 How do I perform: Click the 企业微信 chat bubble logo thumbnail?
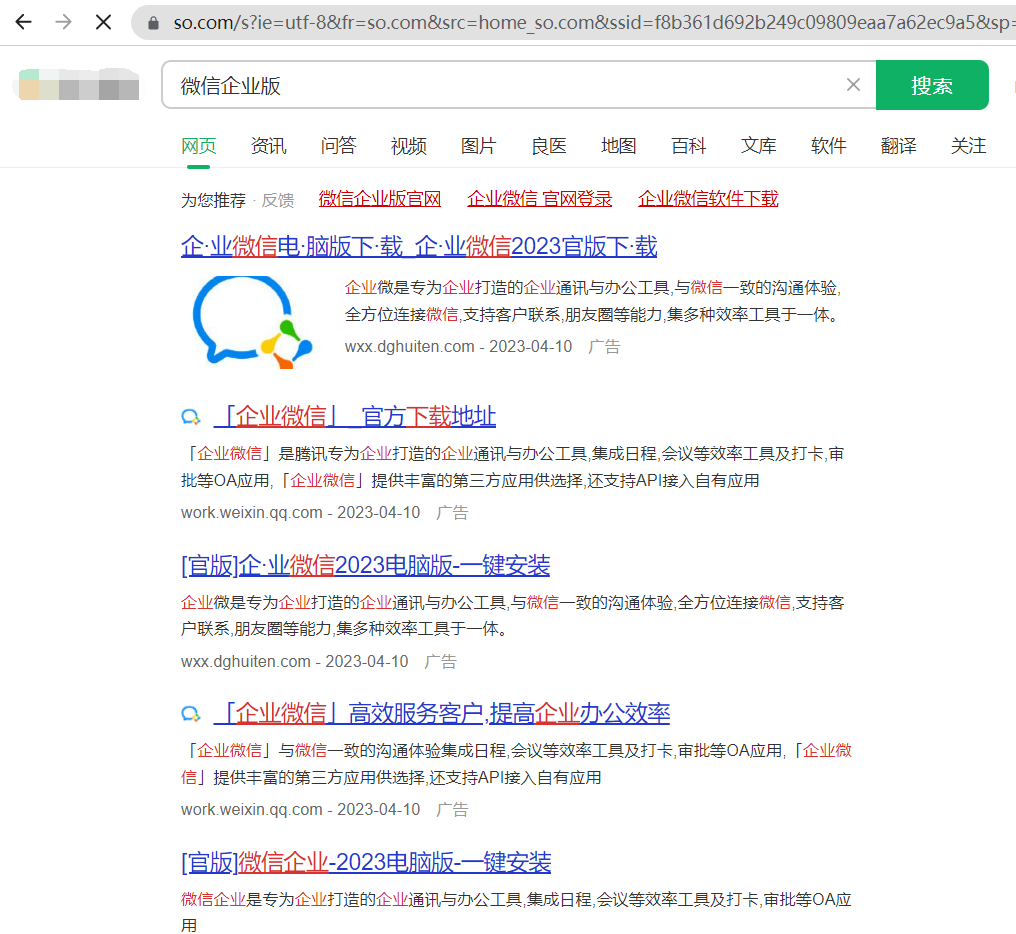tap(252, 322)
